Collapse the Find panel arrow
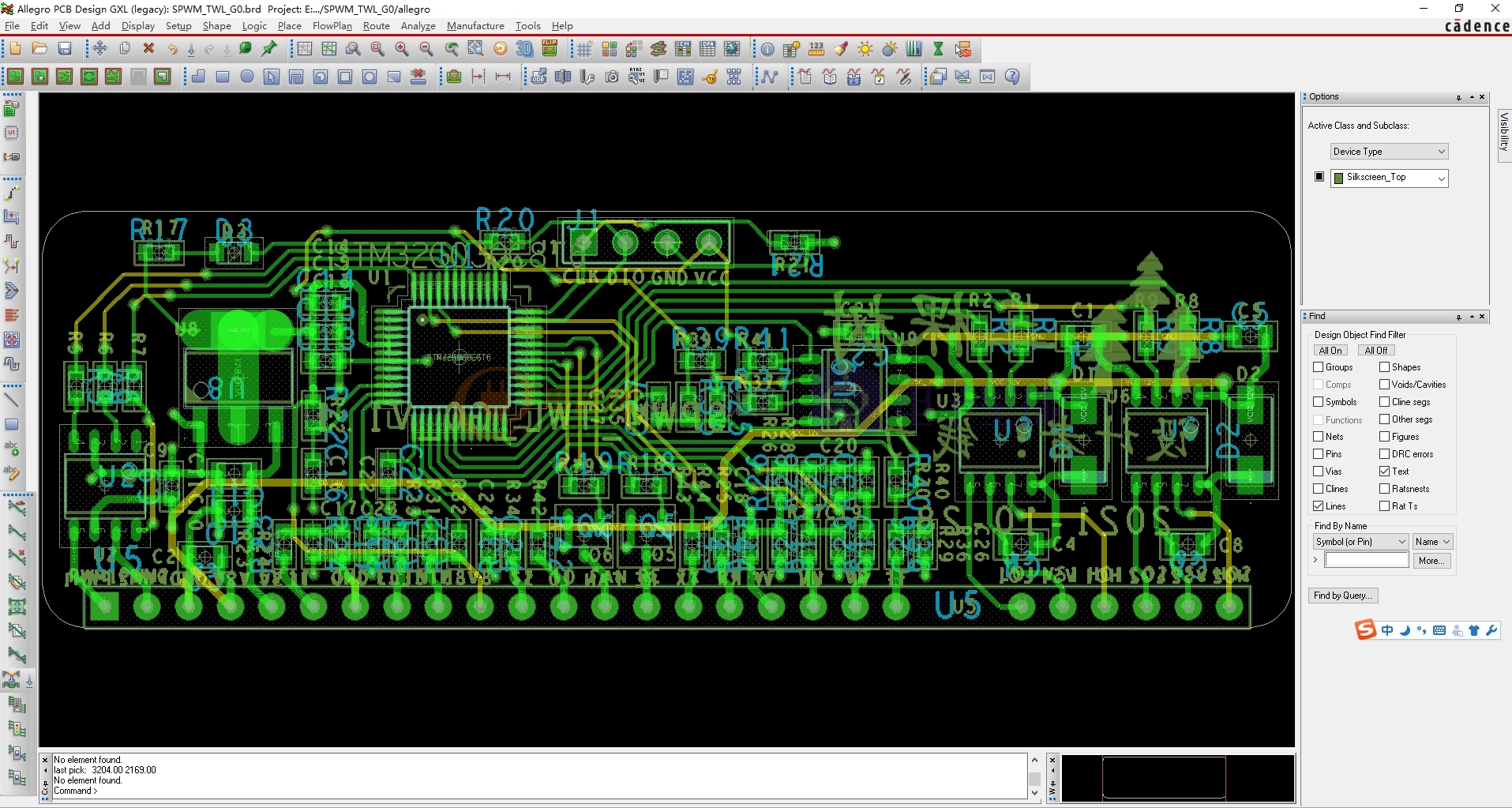The image size is (1512, 808). coord(1471,317)
